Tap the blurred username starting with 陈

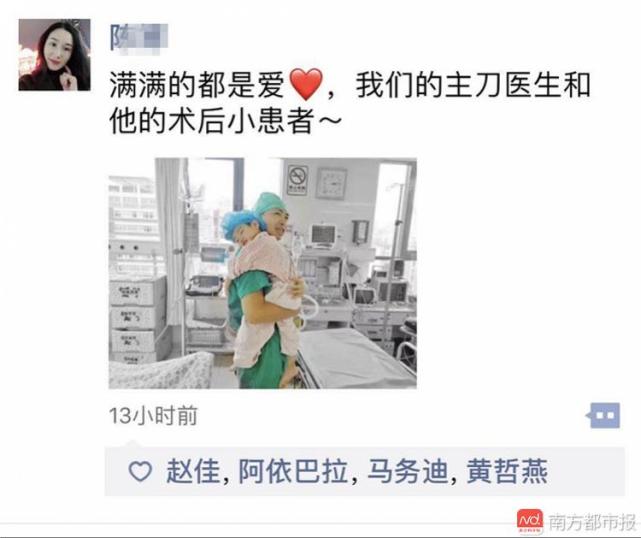[x=139, y=37]
